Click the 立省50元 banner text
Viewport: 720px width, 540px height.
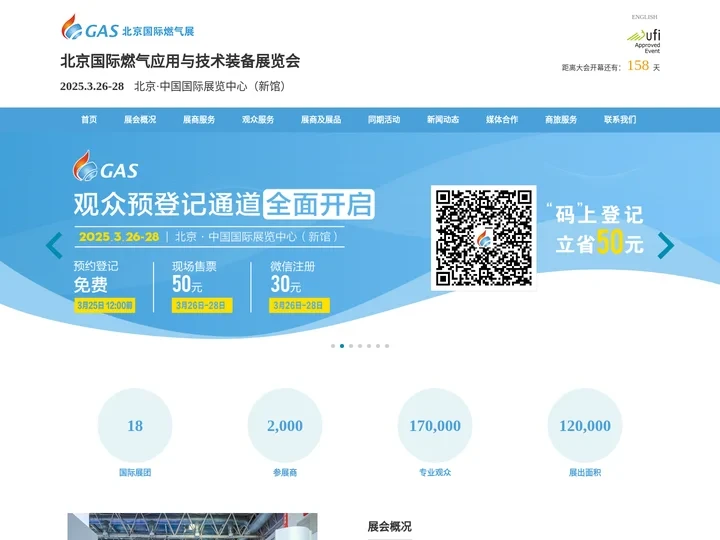[600, 242]
